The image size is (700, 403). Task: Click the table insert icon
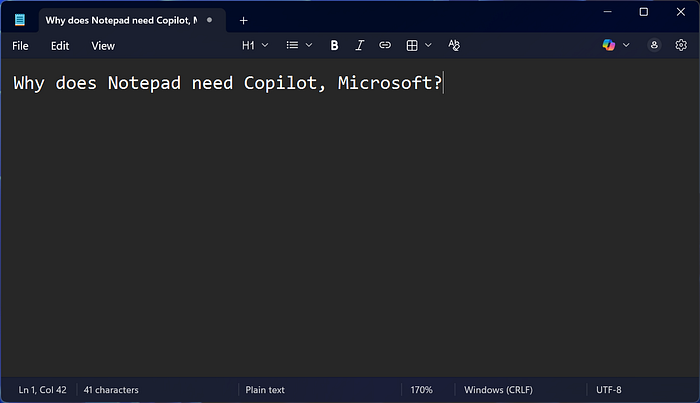[x=412, y=45]
